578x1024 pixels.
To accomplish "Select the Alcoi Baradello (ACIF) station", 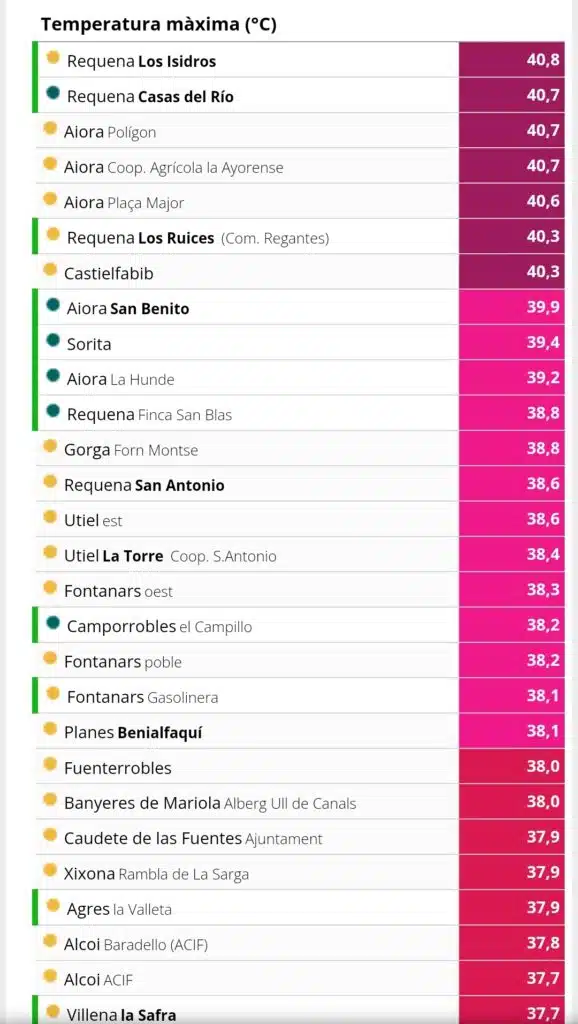I will (x=300, y=943).
